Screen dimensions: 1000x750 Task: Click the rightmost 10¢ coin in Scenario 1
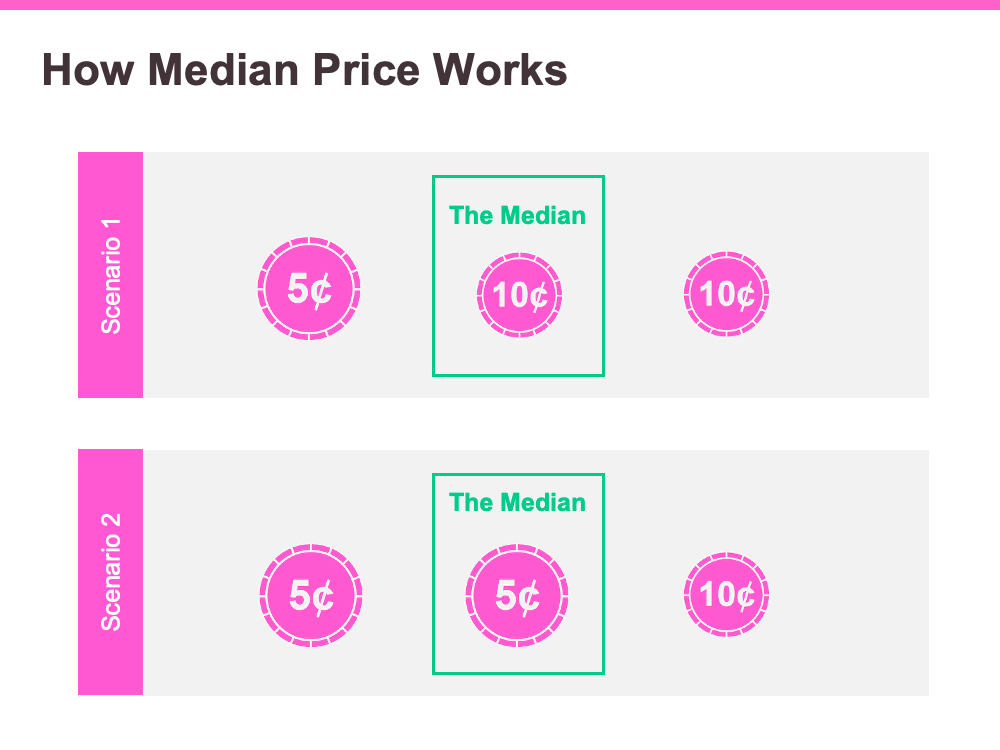(x=726, y=294)
